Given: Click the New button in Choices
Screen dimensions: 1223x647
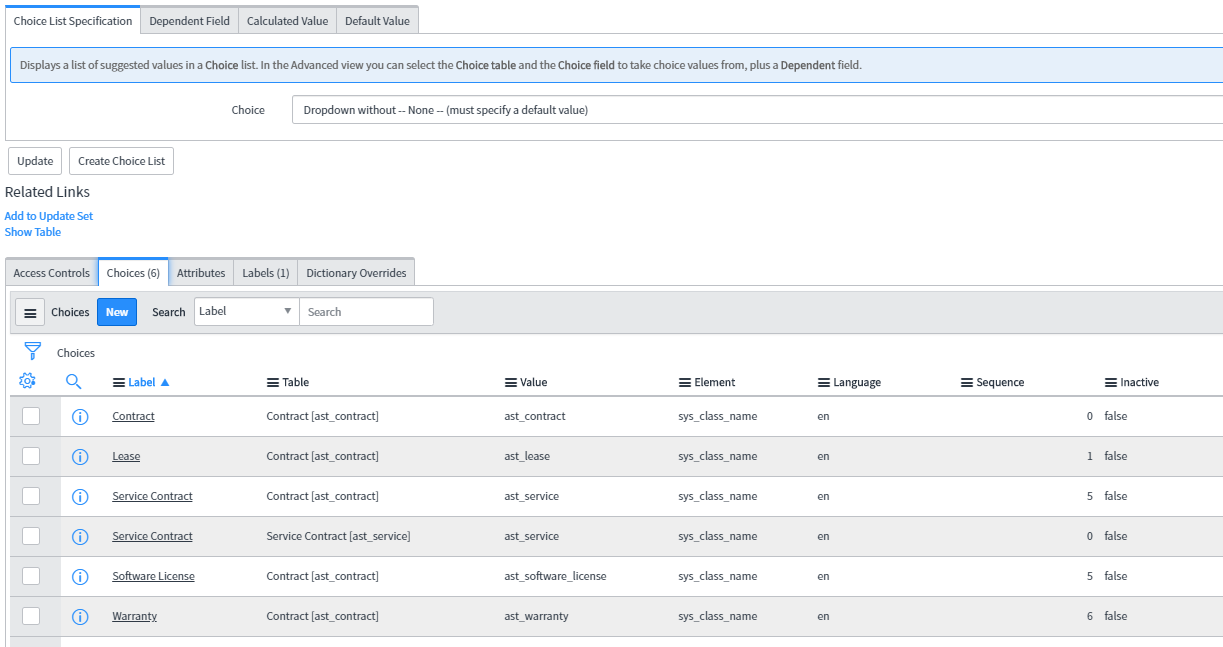Looking at the screenshot, I should point(117,312).
